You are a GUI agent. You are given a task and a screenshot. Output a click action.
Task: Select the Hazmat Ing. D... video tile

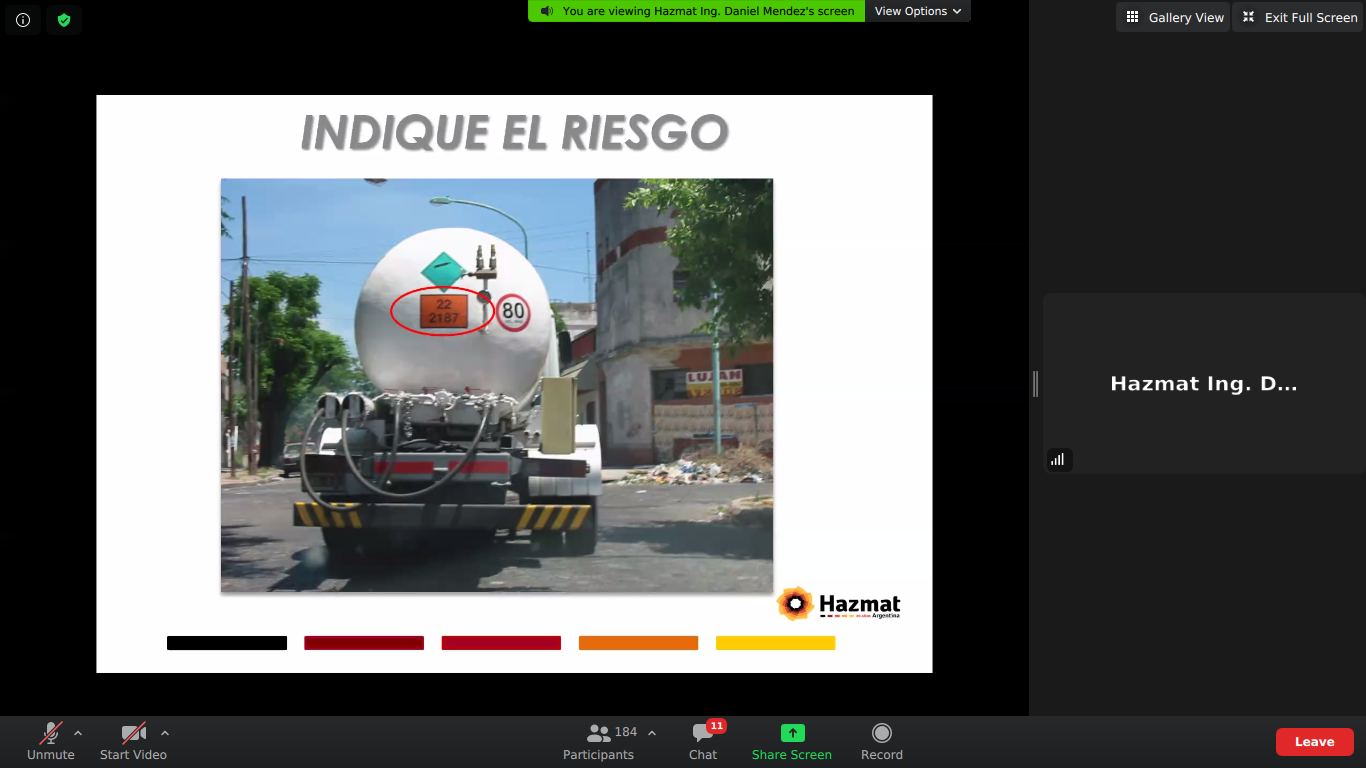(x=1203, y=383)
